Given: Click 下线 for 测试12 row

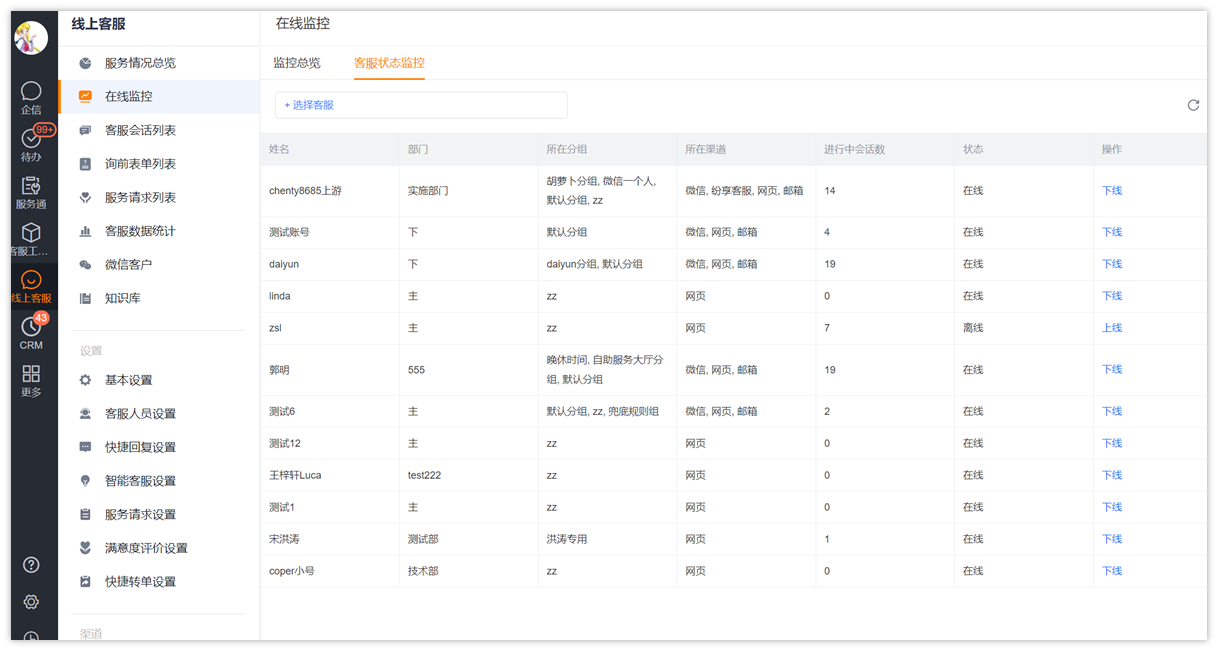Looking at the screenshot, I should [1112, 443].
